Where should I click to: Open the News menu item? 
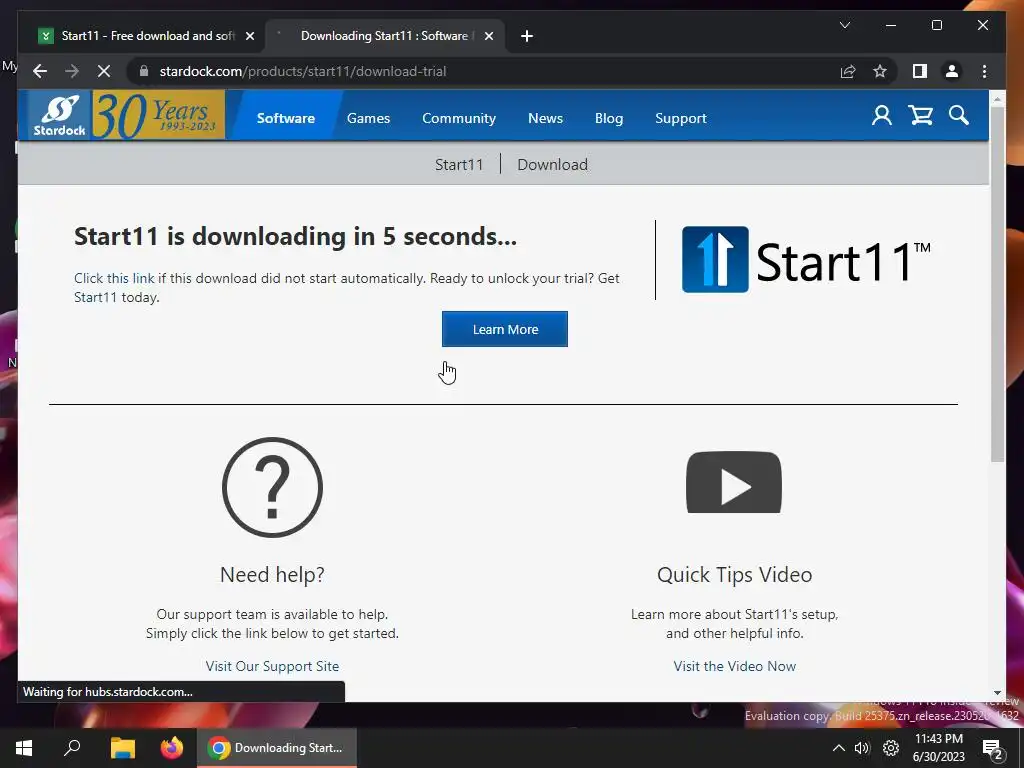[x=545, y=118]
